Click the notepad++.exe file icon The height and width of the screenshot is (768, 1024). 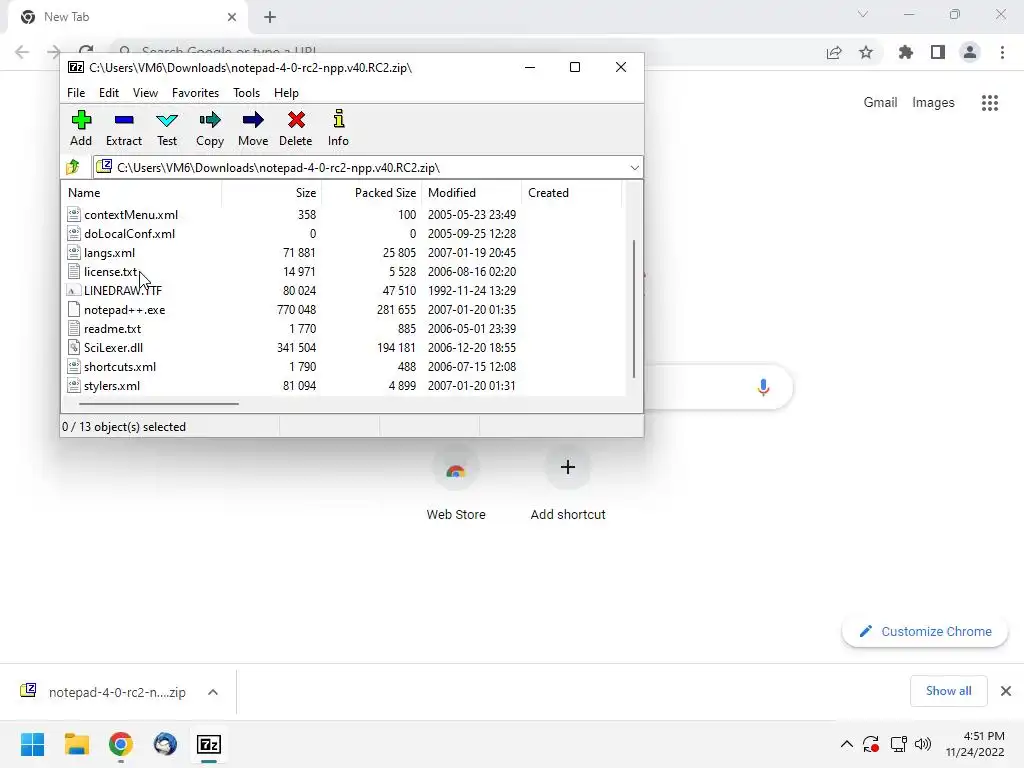pos(74,310)
